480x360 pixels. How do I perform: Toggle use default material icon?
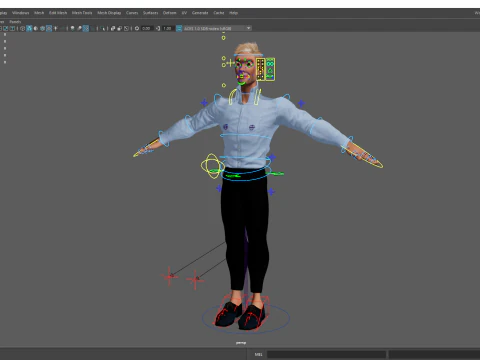pyautogui.click(x=36, y=28)
